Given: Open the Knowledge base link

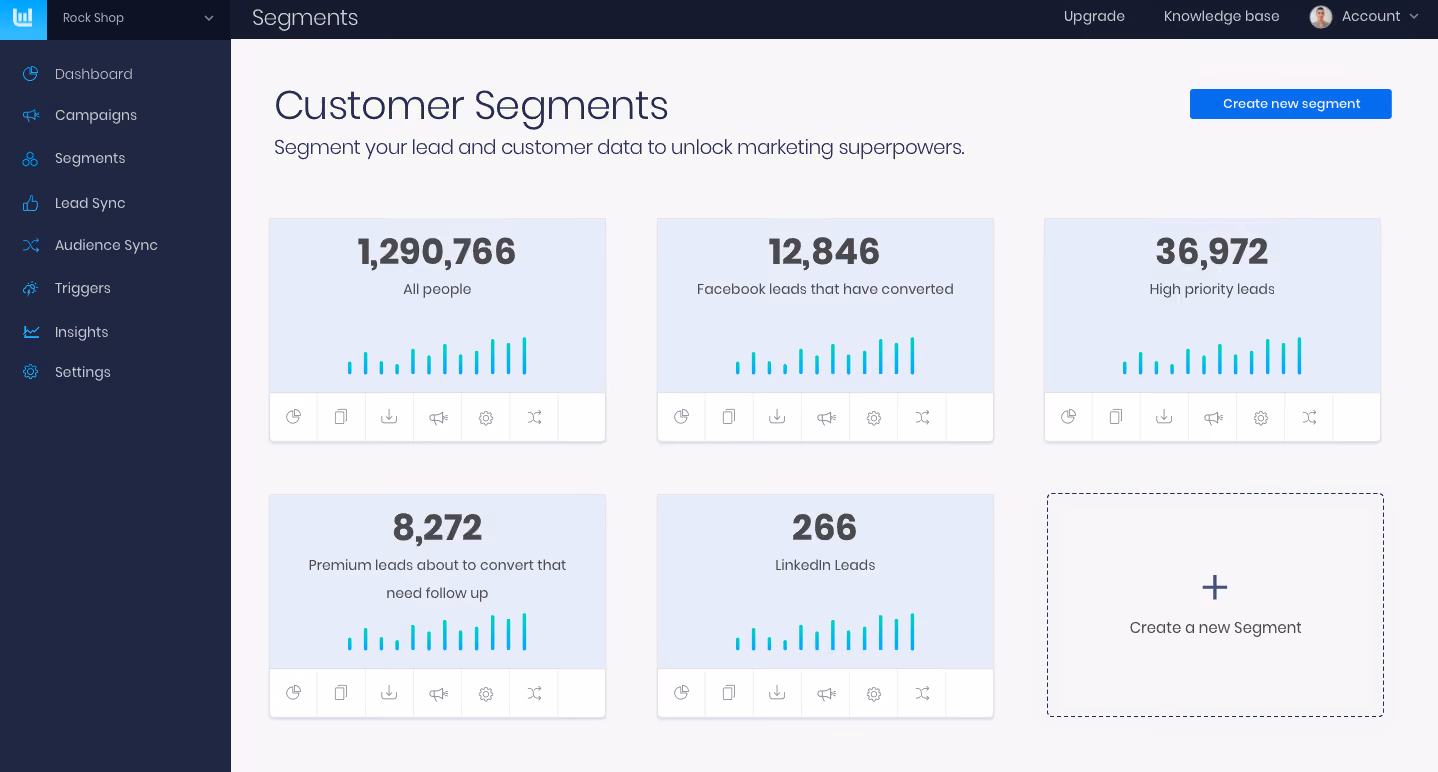Looking at the screenshot, I should (1221, 16).
